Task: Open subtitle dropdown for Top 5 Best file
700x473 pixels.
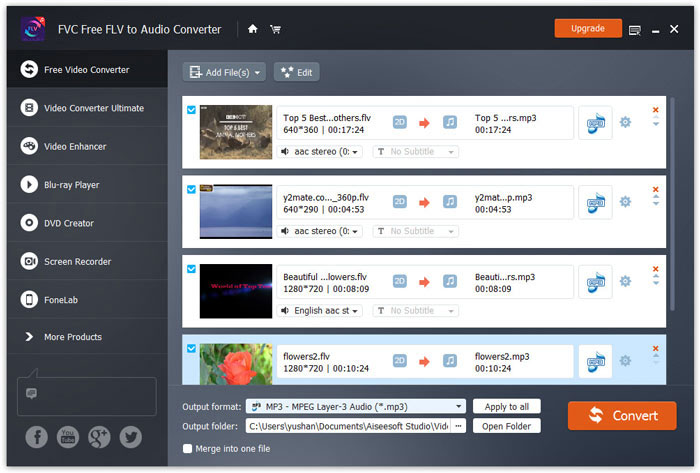Action: coord(416,152)
